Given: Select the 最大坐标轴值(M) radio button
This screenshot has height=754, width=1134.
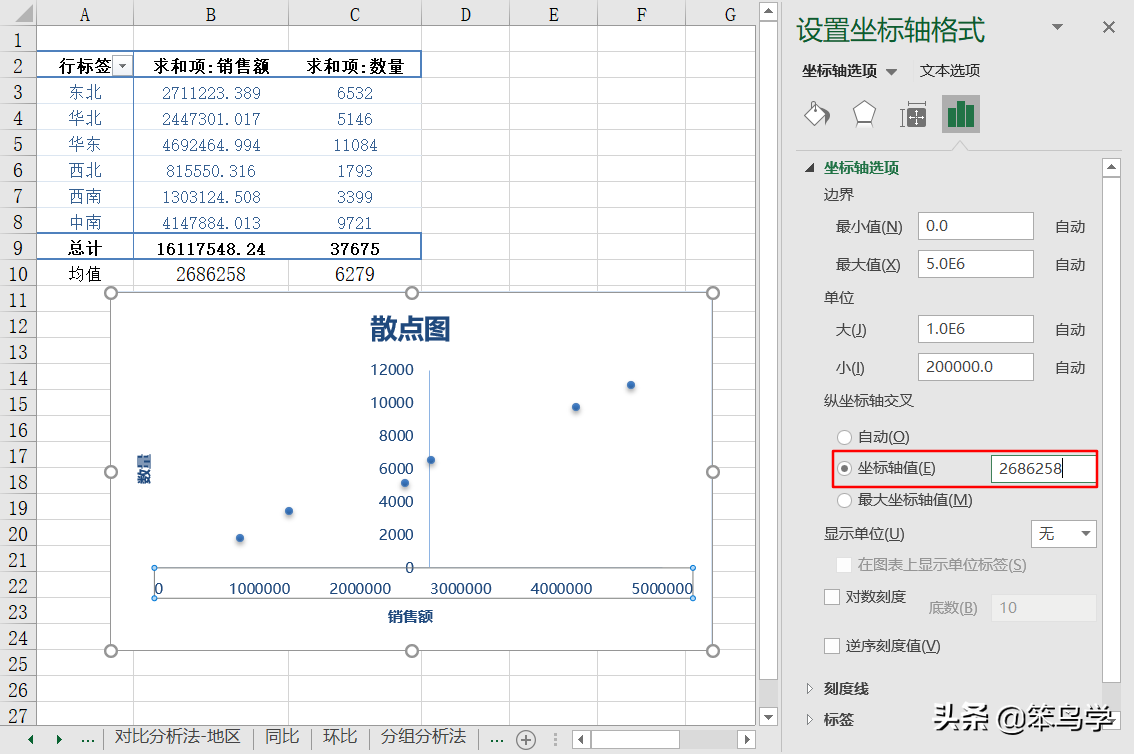Looking at the screenshot, I should pos(844,500).
